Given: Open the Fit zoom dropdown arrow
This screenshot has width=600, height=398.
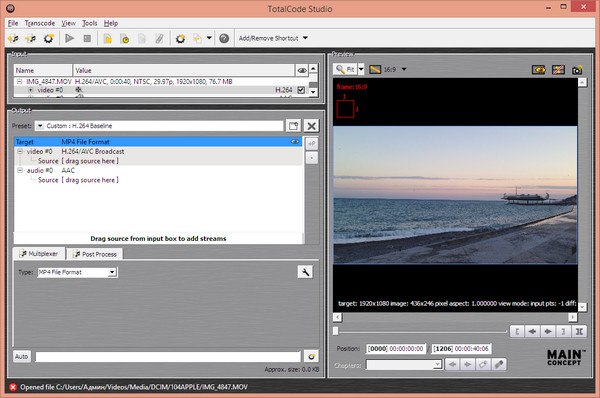Looking at the screenshot, I should (361, 70).
